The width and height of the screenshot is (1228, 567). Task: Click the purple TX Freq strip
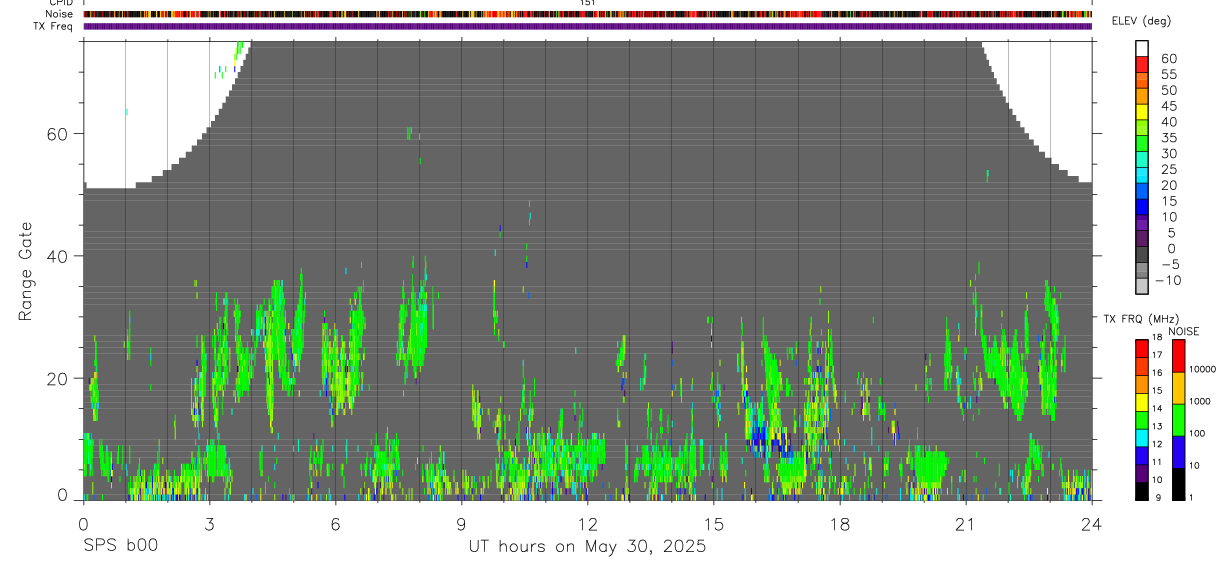pyautogui.click(x=588, y=26)
